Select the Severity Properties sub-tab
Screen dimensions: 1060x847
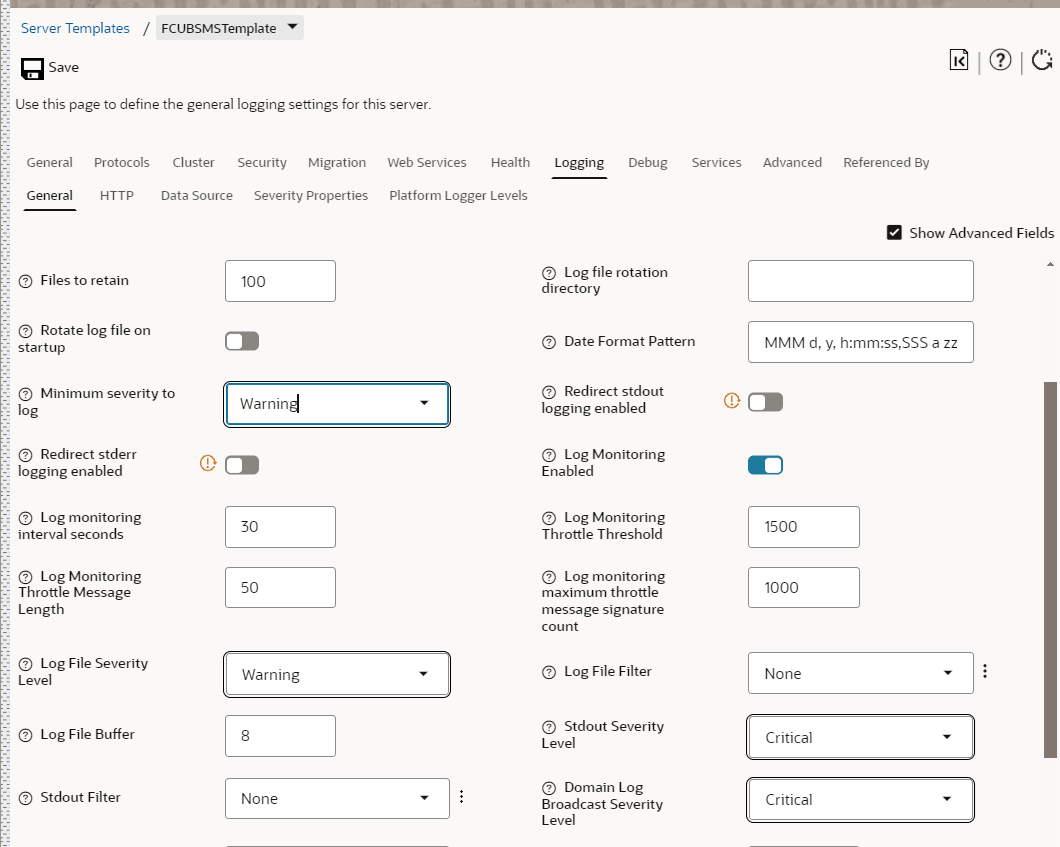[x=311, y=196]
